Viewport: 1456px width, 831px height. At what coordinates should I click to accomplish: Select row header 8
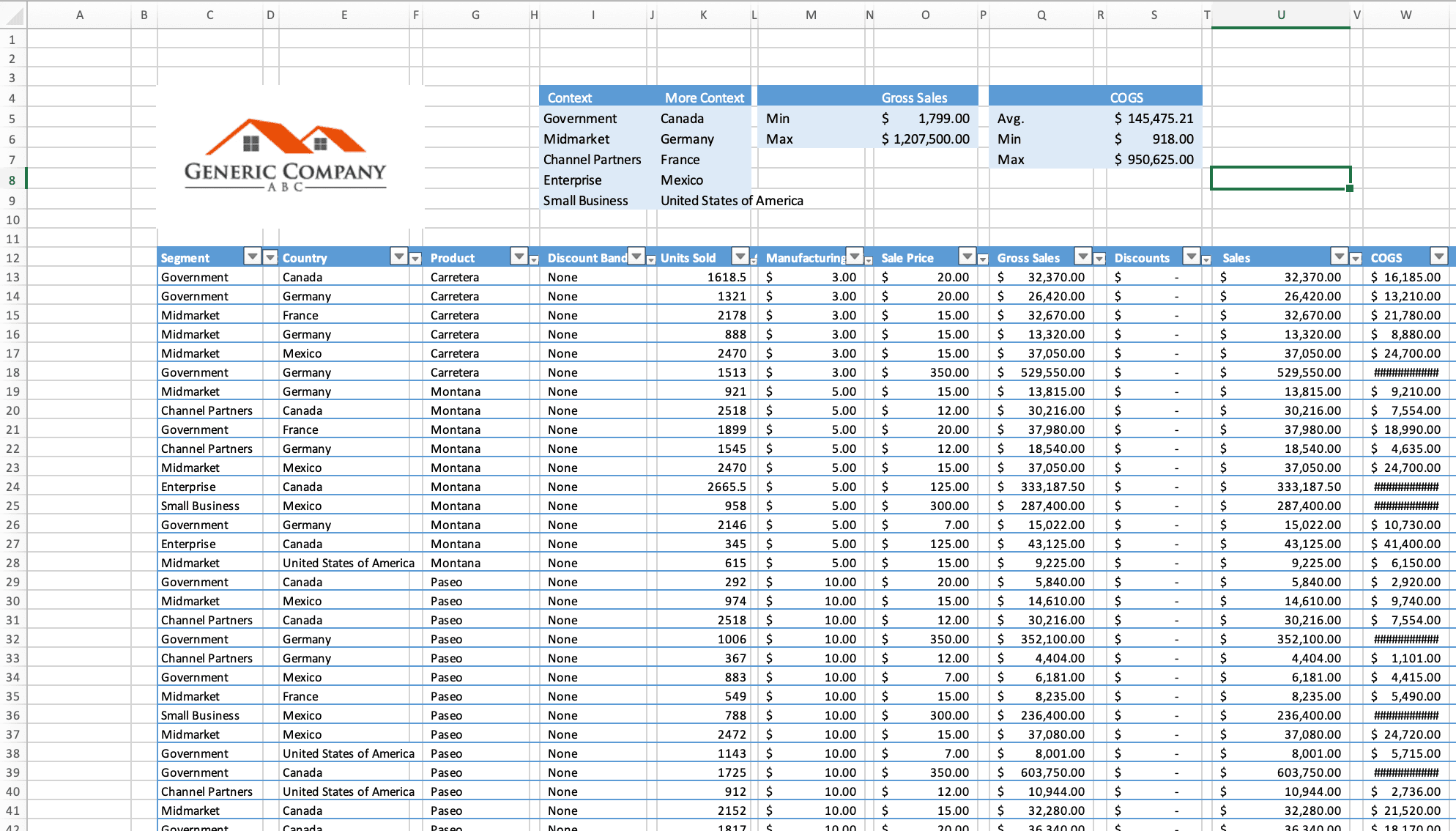12,180
